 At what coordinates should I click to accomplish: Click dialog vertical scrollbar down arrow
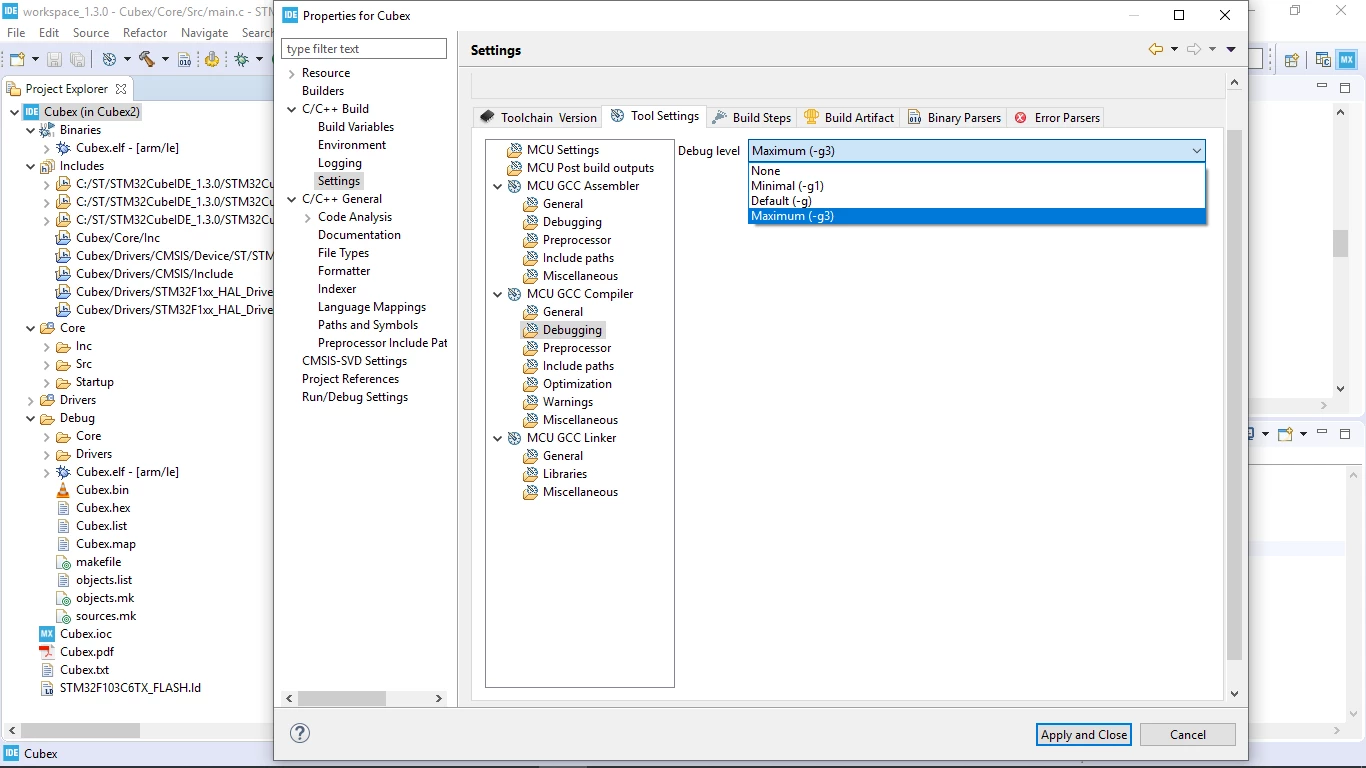1234,693
